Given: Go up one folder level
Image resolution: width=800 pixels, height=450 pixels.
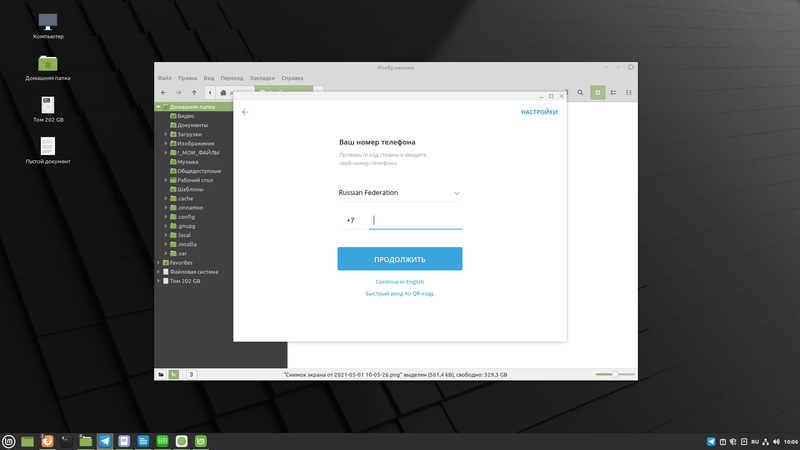Looking at the screenshot, I should [x=194, y=92].
